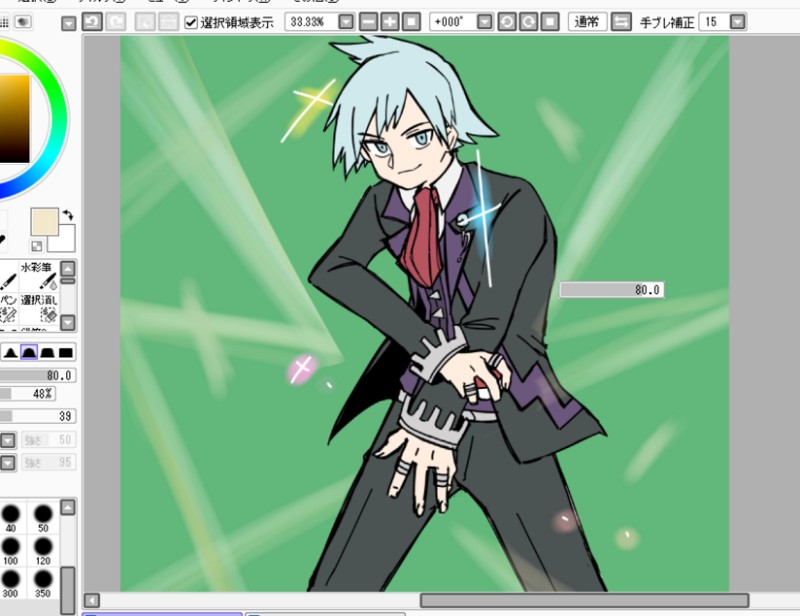
Task: Open dropdown beside 強さ 95 field
Action: click(x=8, y=462)
